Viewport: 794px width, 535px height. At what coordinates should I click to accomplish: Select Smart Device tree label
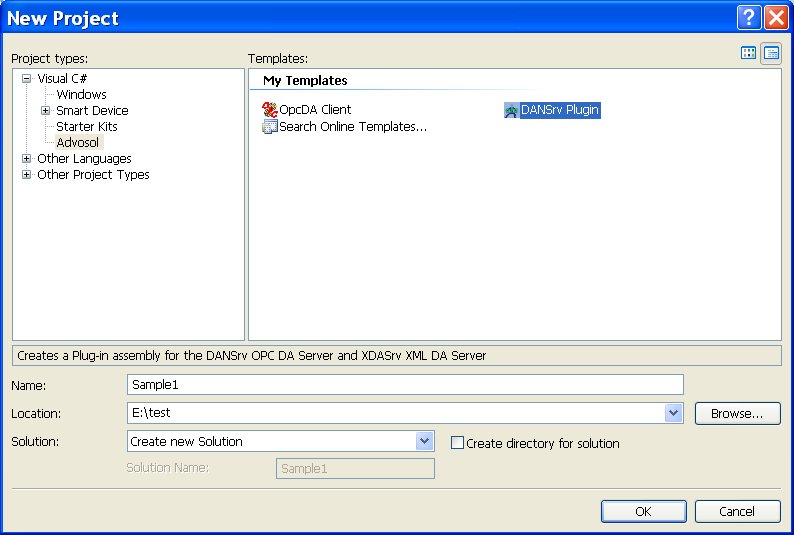pyautogui.click(x=92, y=110)
